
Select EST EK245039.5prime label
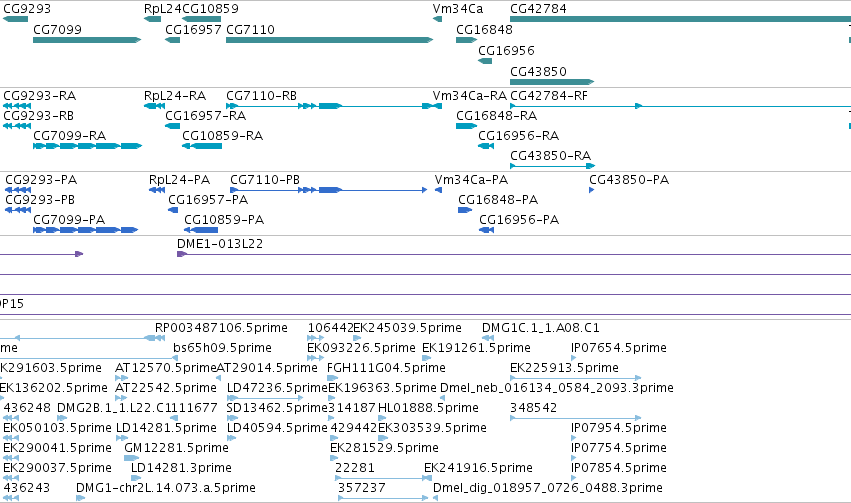(408, 328)
